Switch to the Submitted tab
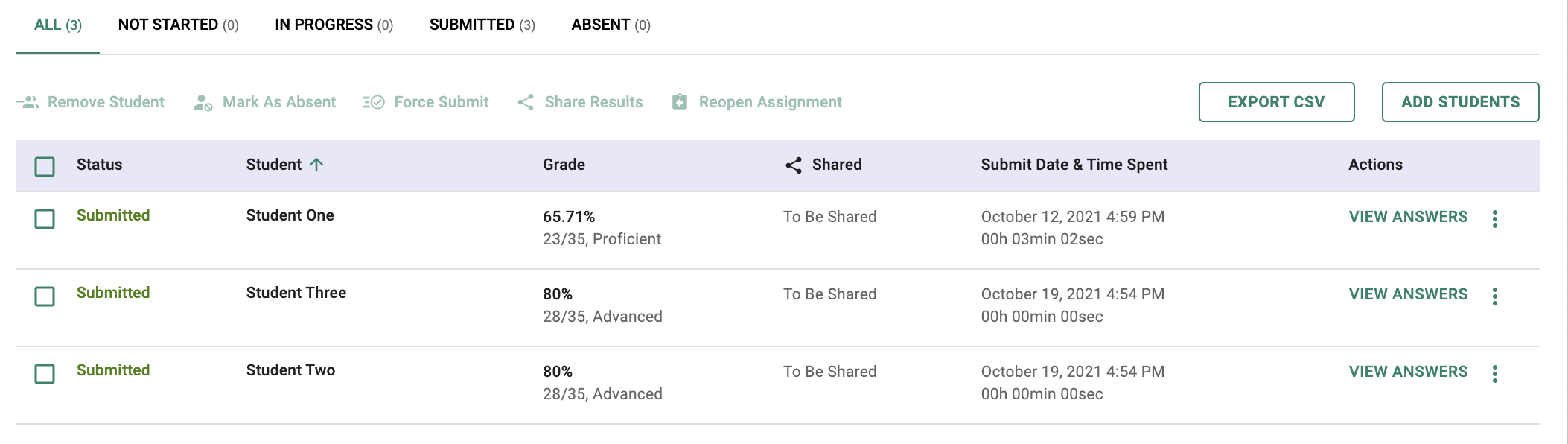This screenshot has height=444, width=1568. tap(482, 25)
